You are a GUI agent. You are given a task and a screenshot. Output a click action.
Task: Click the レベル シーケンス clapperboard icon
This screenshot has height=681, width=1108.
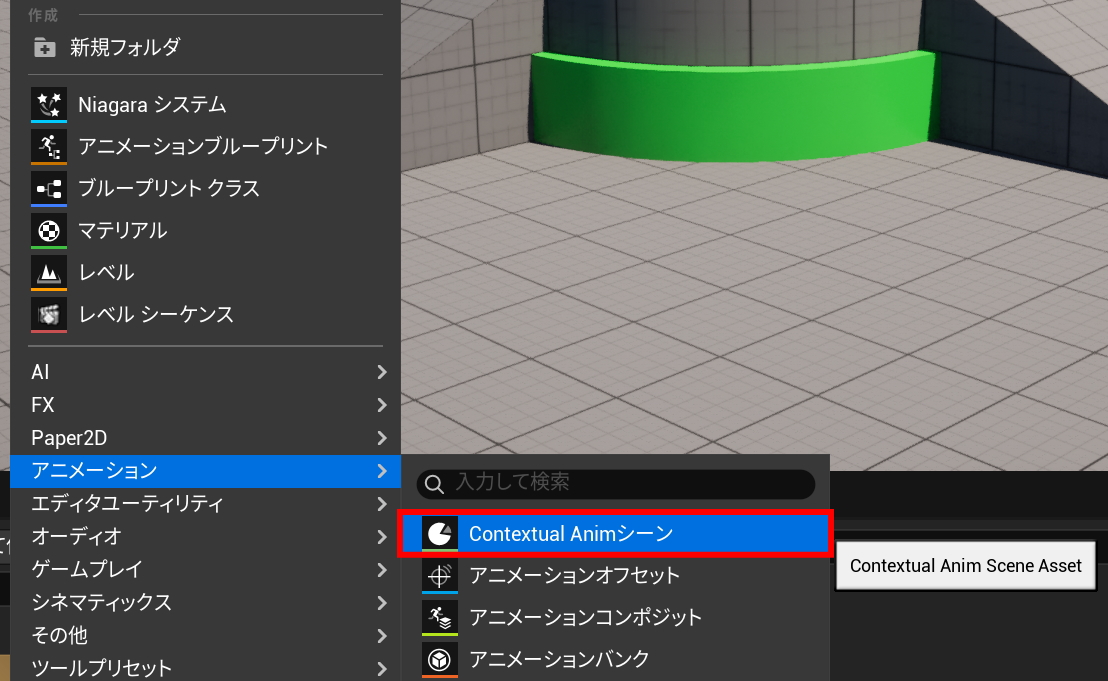coord(49,315)
